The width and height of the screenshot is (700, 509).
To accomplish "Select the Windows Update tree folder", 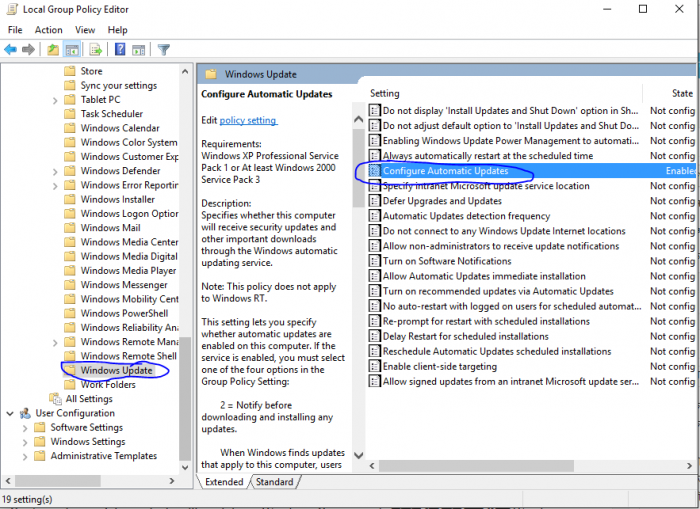I will click(117, 370).
